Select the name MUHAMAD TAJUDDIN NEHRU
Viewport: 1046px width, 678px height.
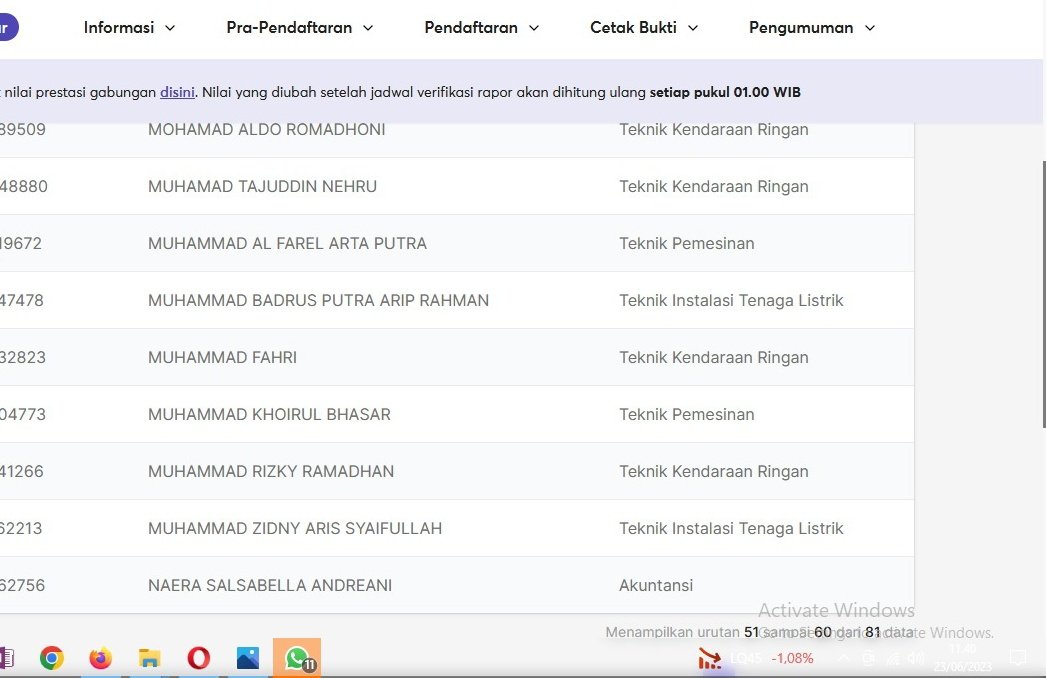click(x=262, y=186)
